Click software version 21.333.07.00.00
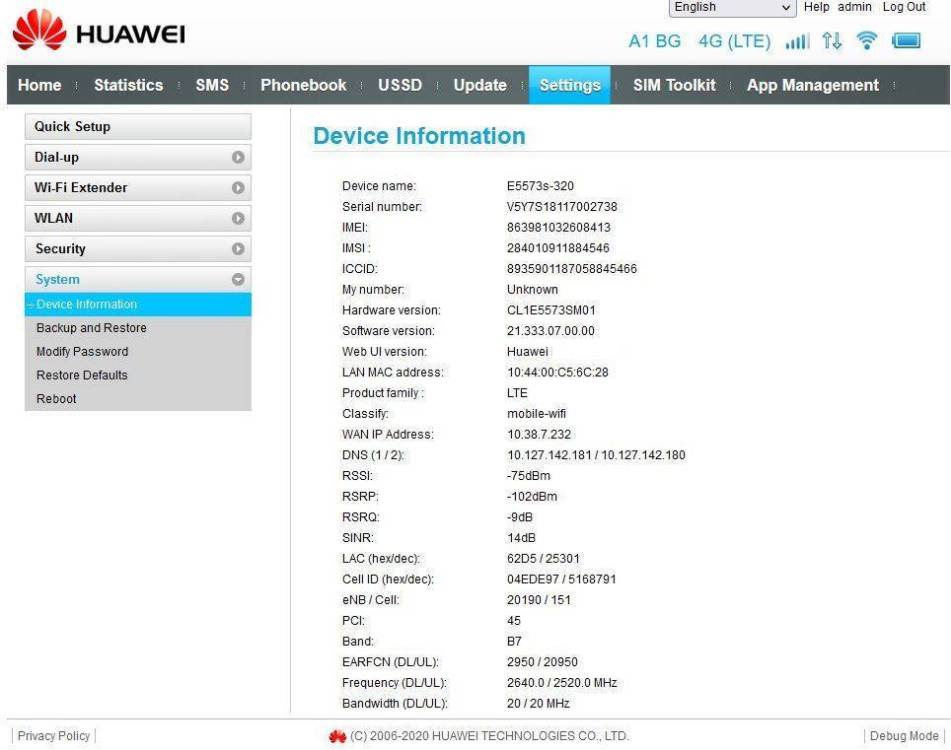 pyautogui.click(x=550, y=331)
